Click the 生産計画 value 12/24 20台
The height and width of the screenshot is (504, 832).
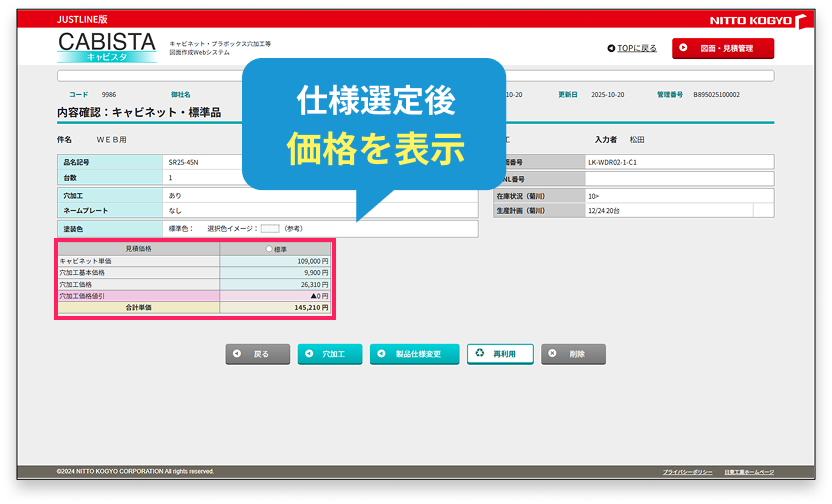603,211
